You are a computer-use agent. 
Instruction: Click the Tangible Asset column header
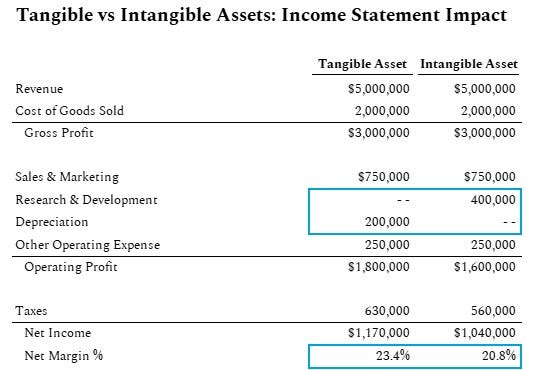point(362,64)
